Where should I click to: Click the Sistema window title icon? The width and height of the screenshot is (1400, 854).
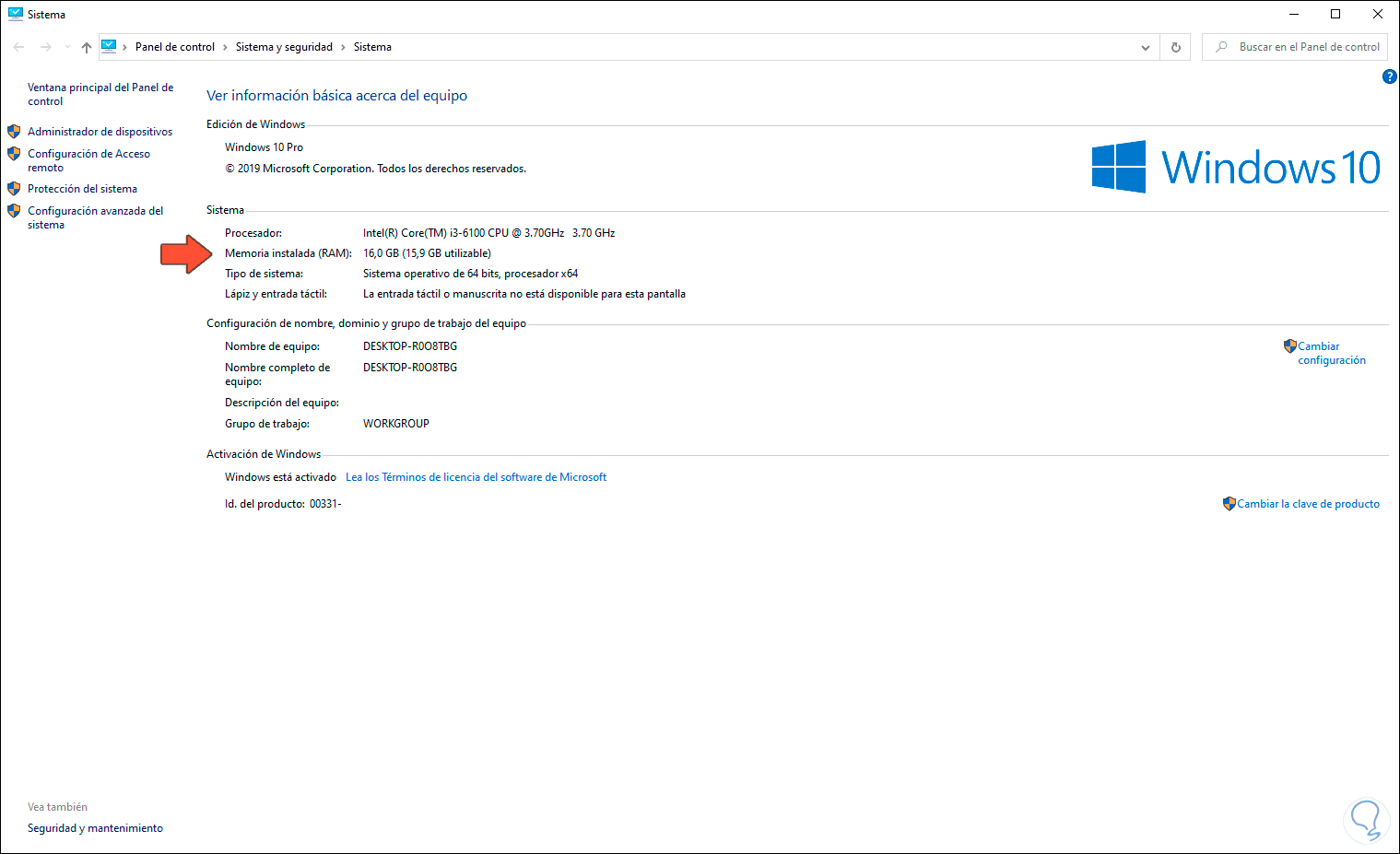[15, 14]
